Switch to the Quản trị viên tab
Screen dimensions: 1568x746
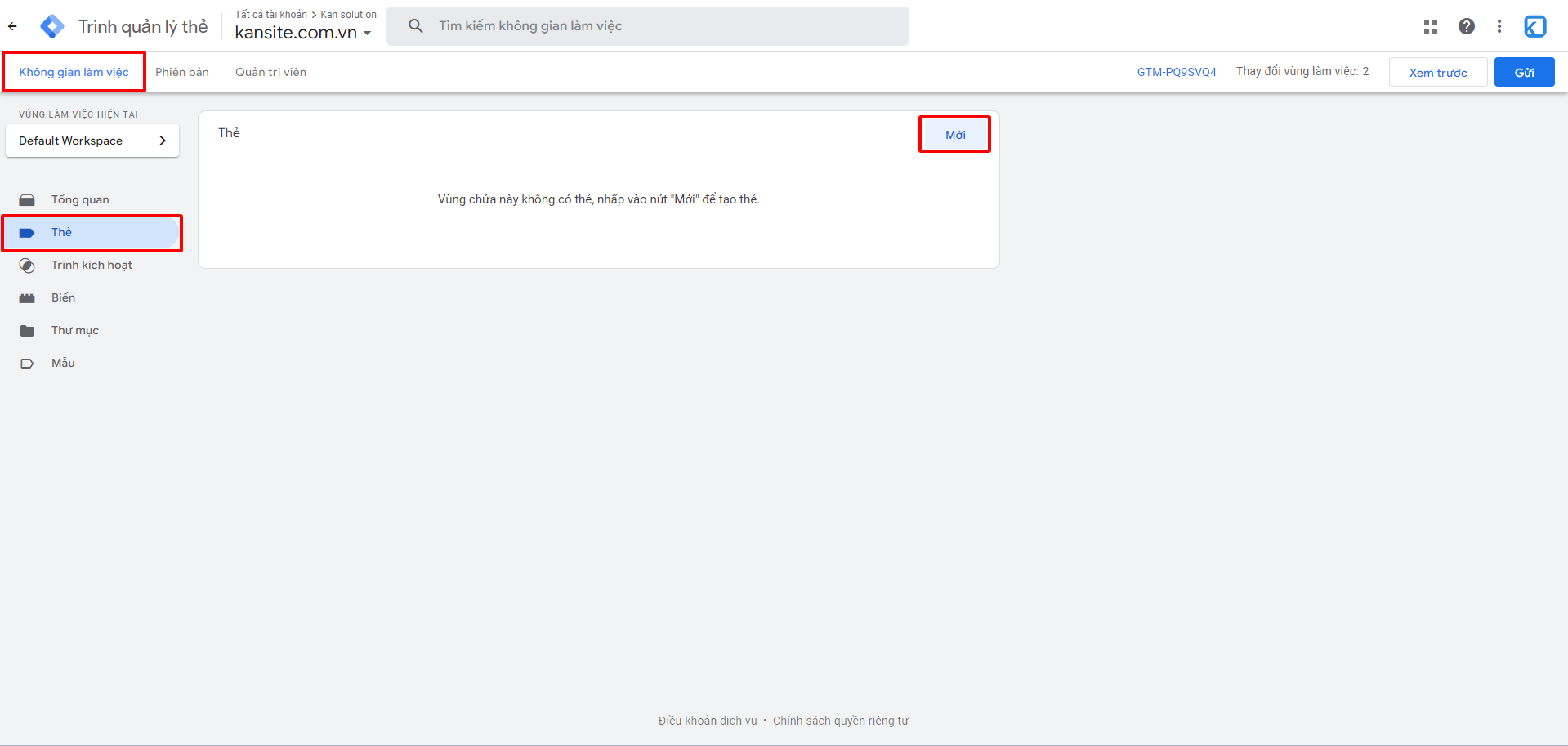click(270, 72)
